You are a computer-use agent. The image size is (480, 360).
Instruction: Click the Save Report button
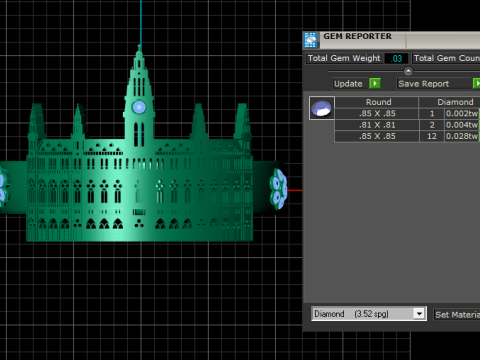[x=434, y=83]
